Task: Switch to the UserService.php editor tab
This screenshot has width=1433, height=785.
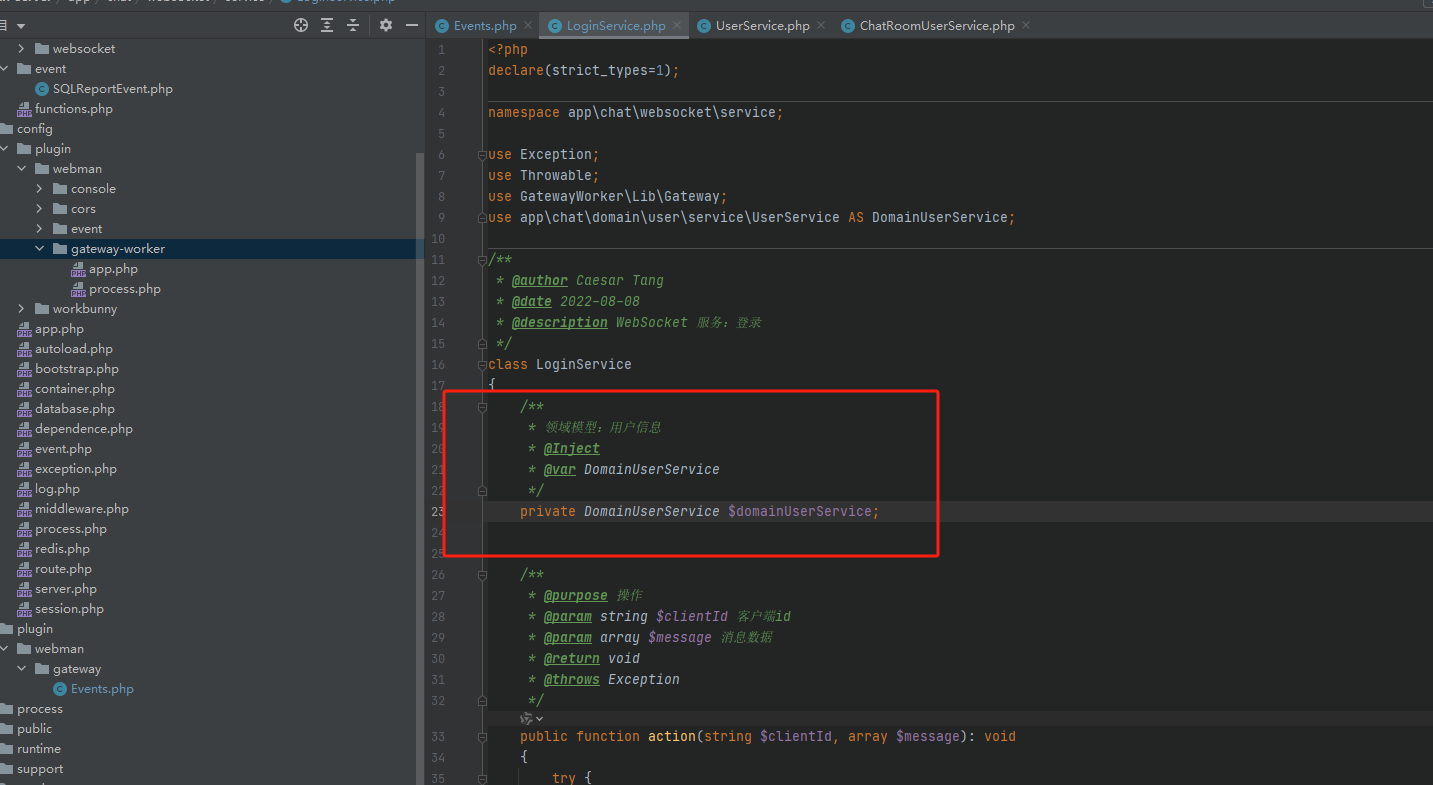Action: click(x=763, y=26)
